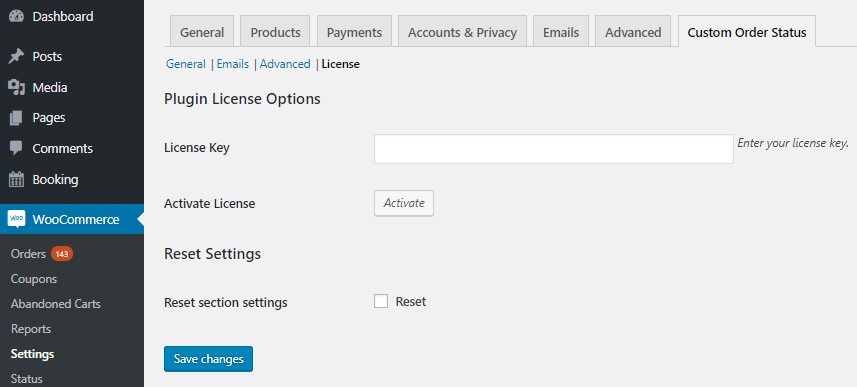Switch to the General settings tab
Image resolution: width=857 pixels, height=387 pixels.
[202, 32]
